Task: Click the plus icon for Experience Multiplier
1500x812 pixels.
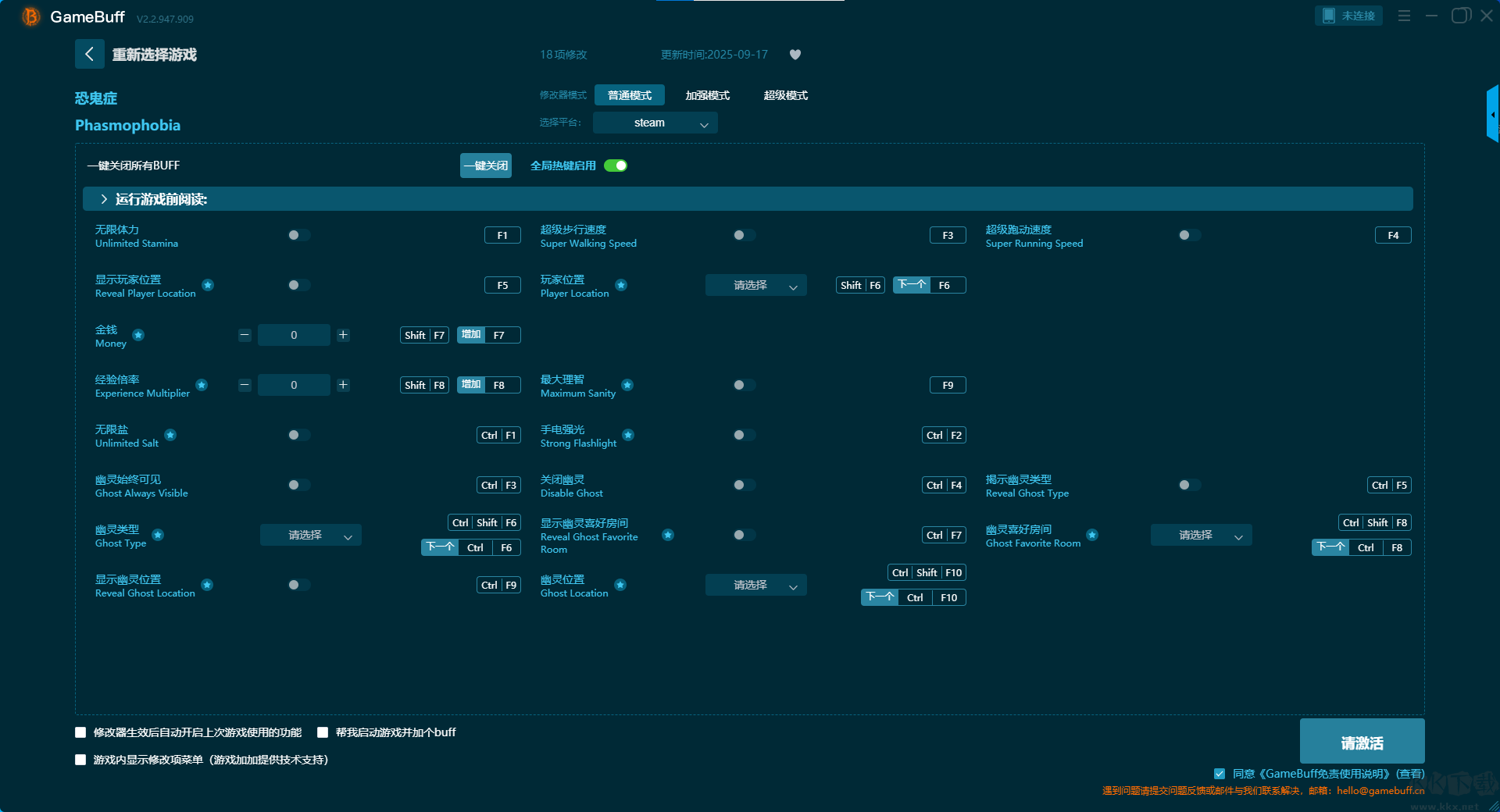Action: click(343, 385)
